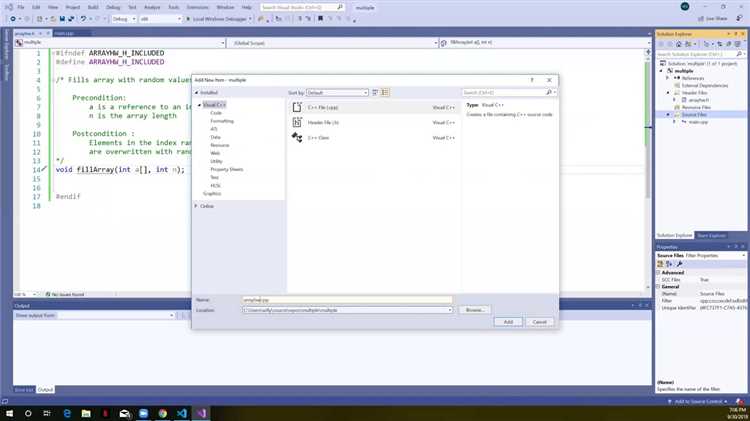Switch dialog templates to medium icons list view
Viewport: 750px width, 421px height.
coord(385,92)
